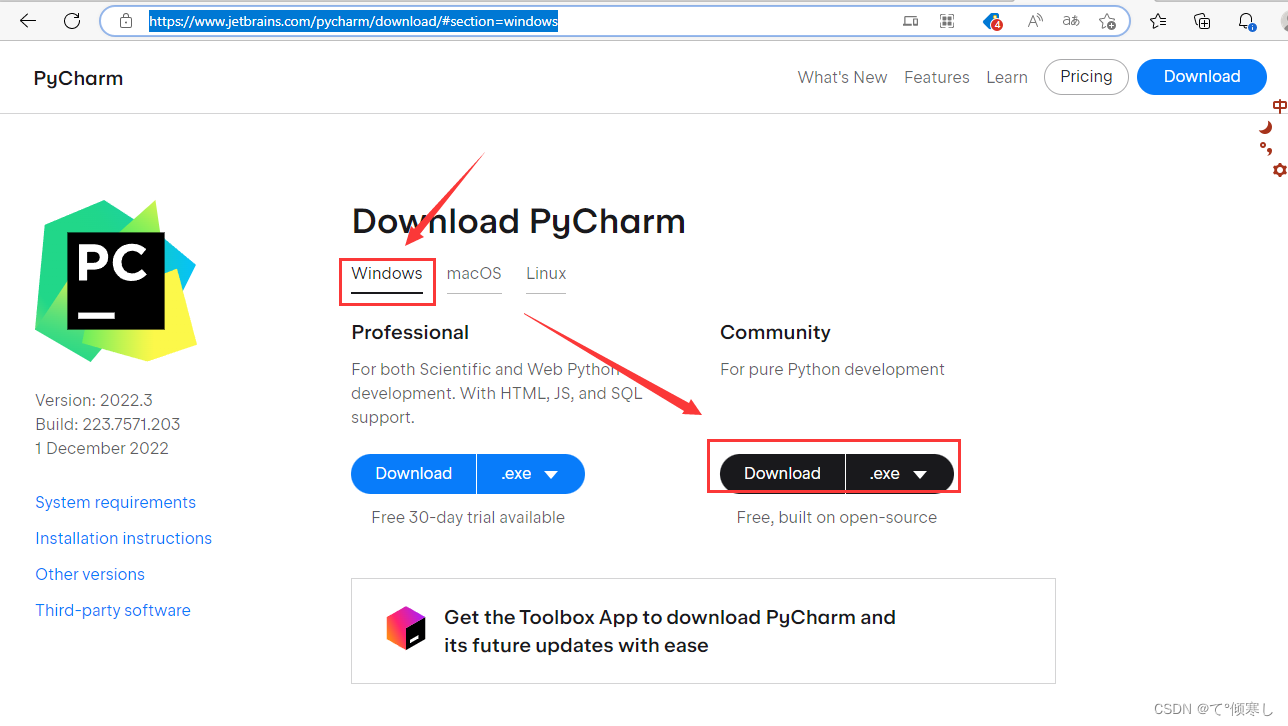
Task: Start Read Aloud from the address bar
Action: pos(1035,21)
